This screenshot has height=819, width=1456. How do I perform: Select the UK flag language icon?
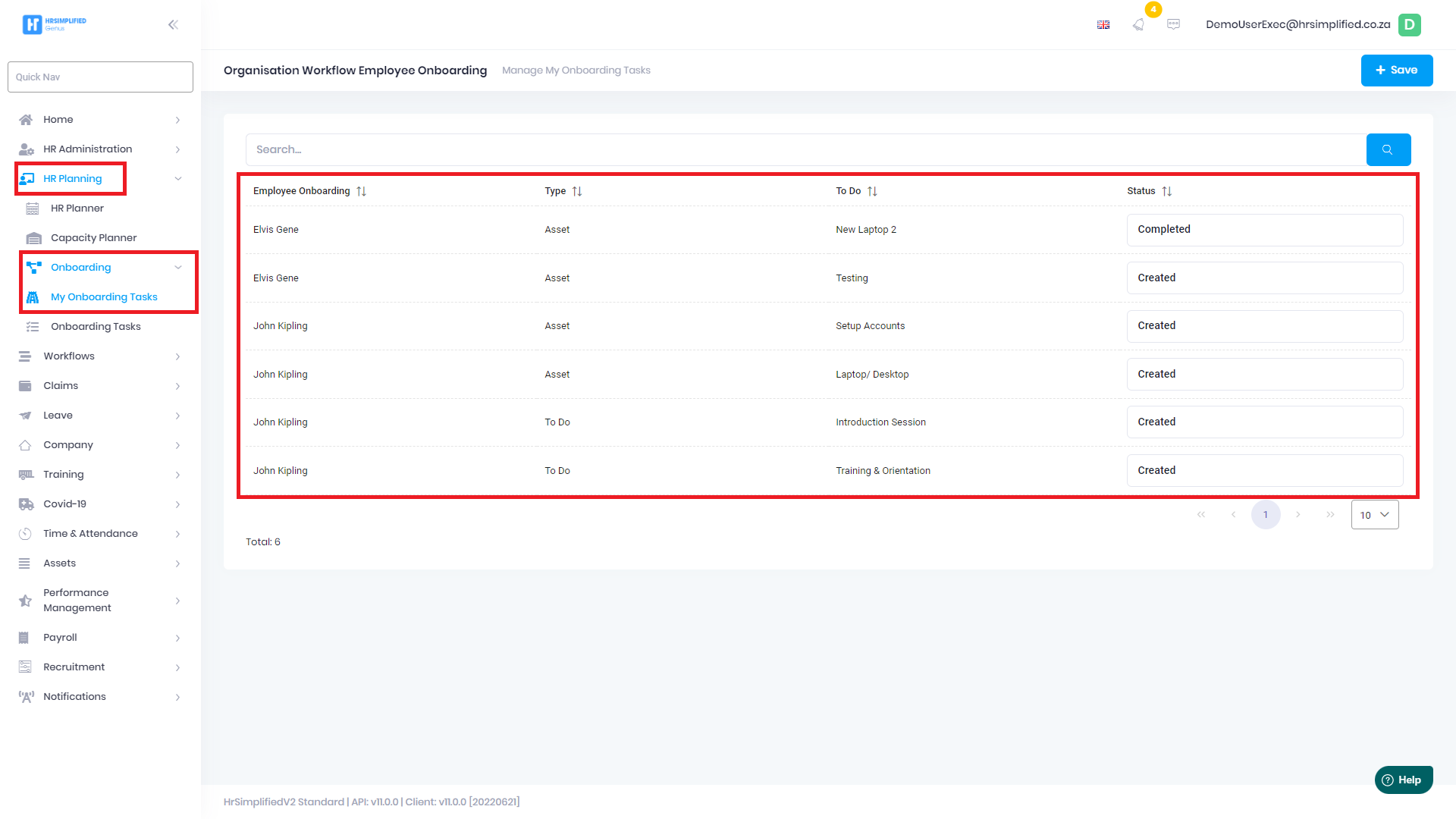click(x=1103, y=25)
